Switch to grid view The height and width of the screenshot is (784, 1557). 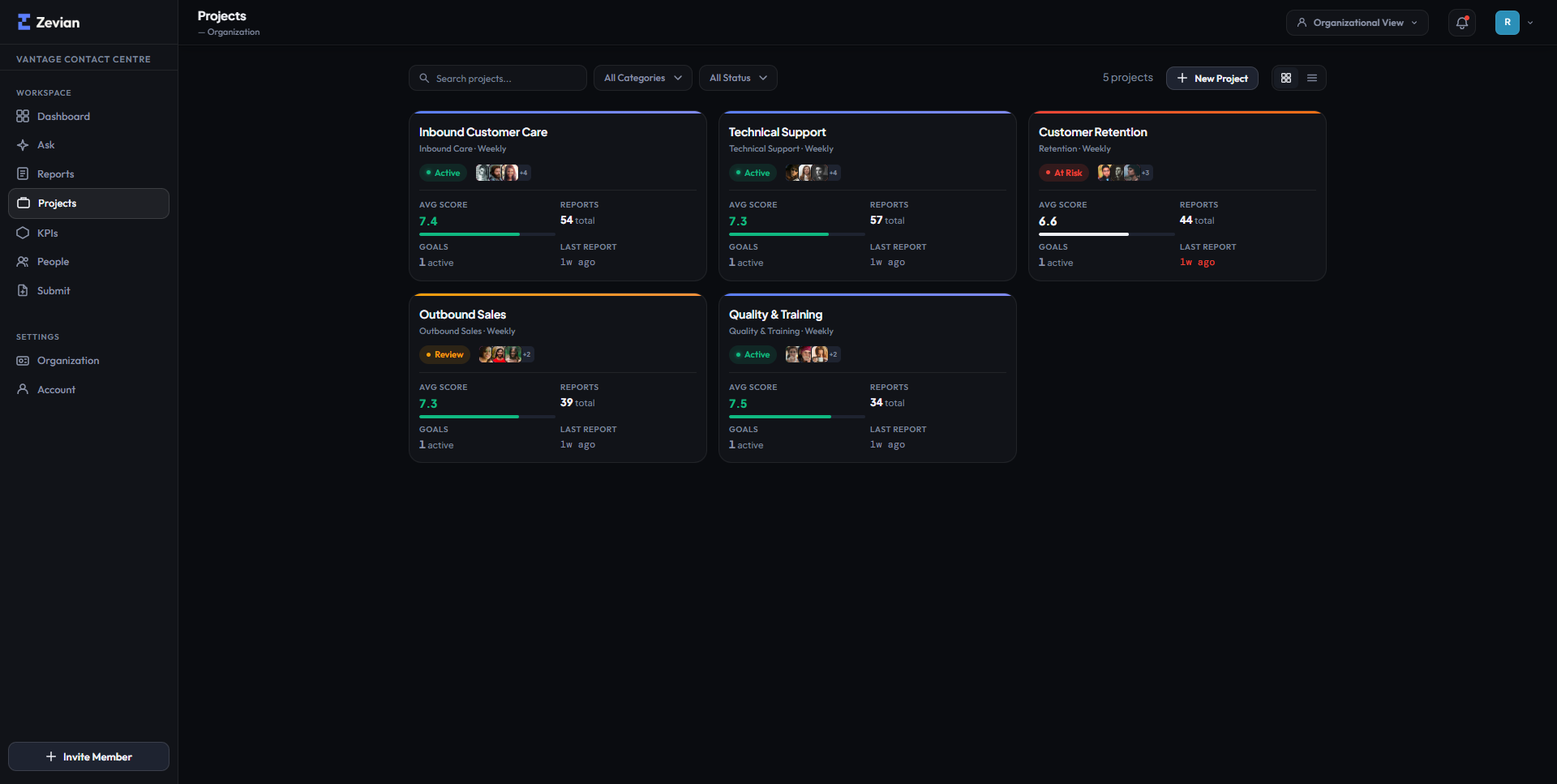pyautogui.click(x=1286, y=78)
